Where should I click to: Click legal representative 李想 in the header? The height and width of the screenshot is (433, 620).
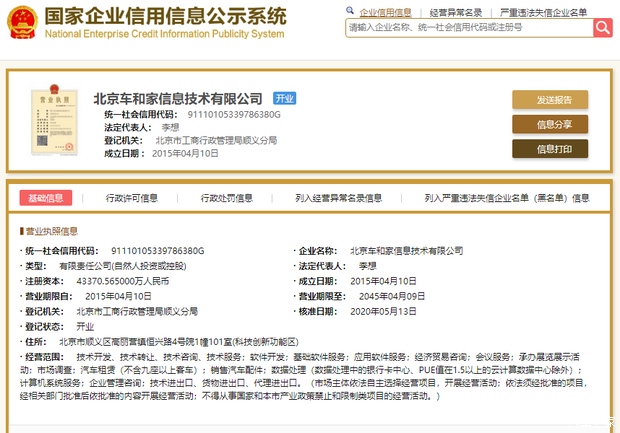pyautogui.click(x=170, y=127)
